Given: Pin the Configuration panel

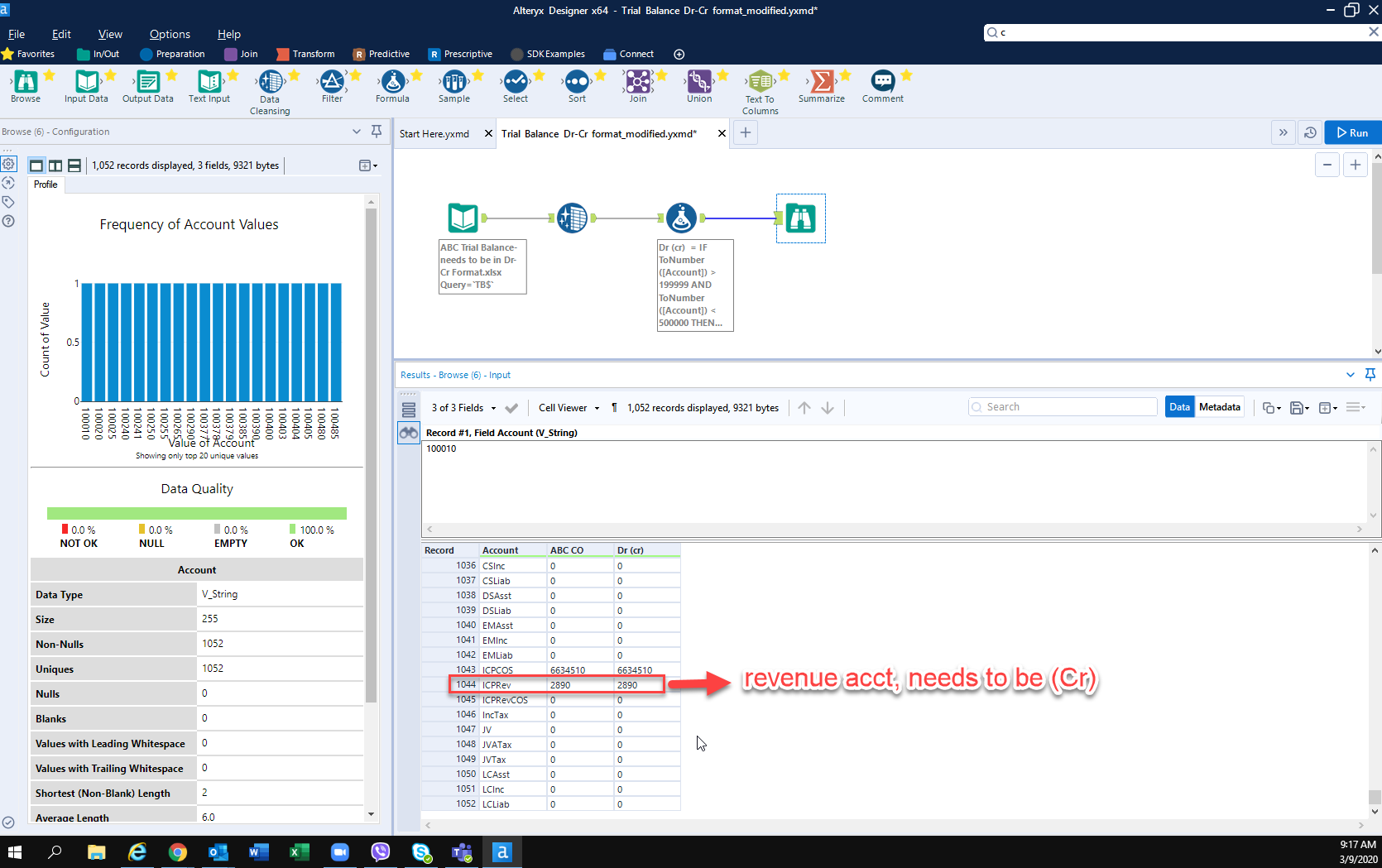Looking at the screenshot, I should 377,132.
